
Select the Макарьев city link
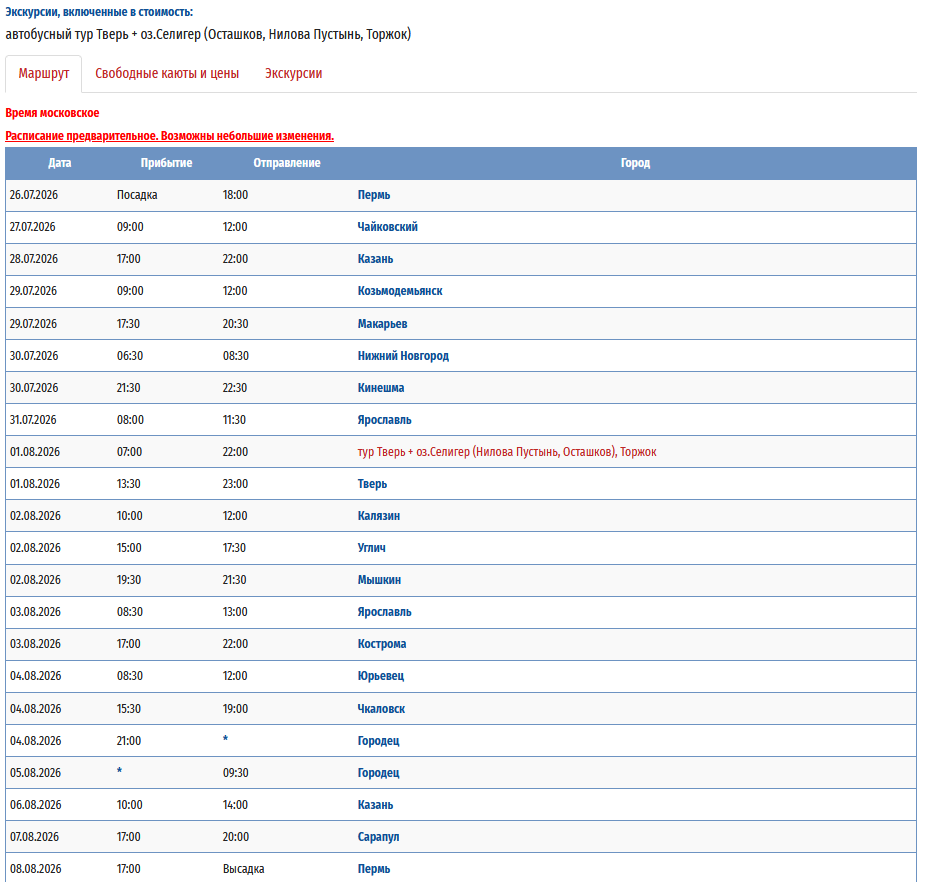coord(382,324)
